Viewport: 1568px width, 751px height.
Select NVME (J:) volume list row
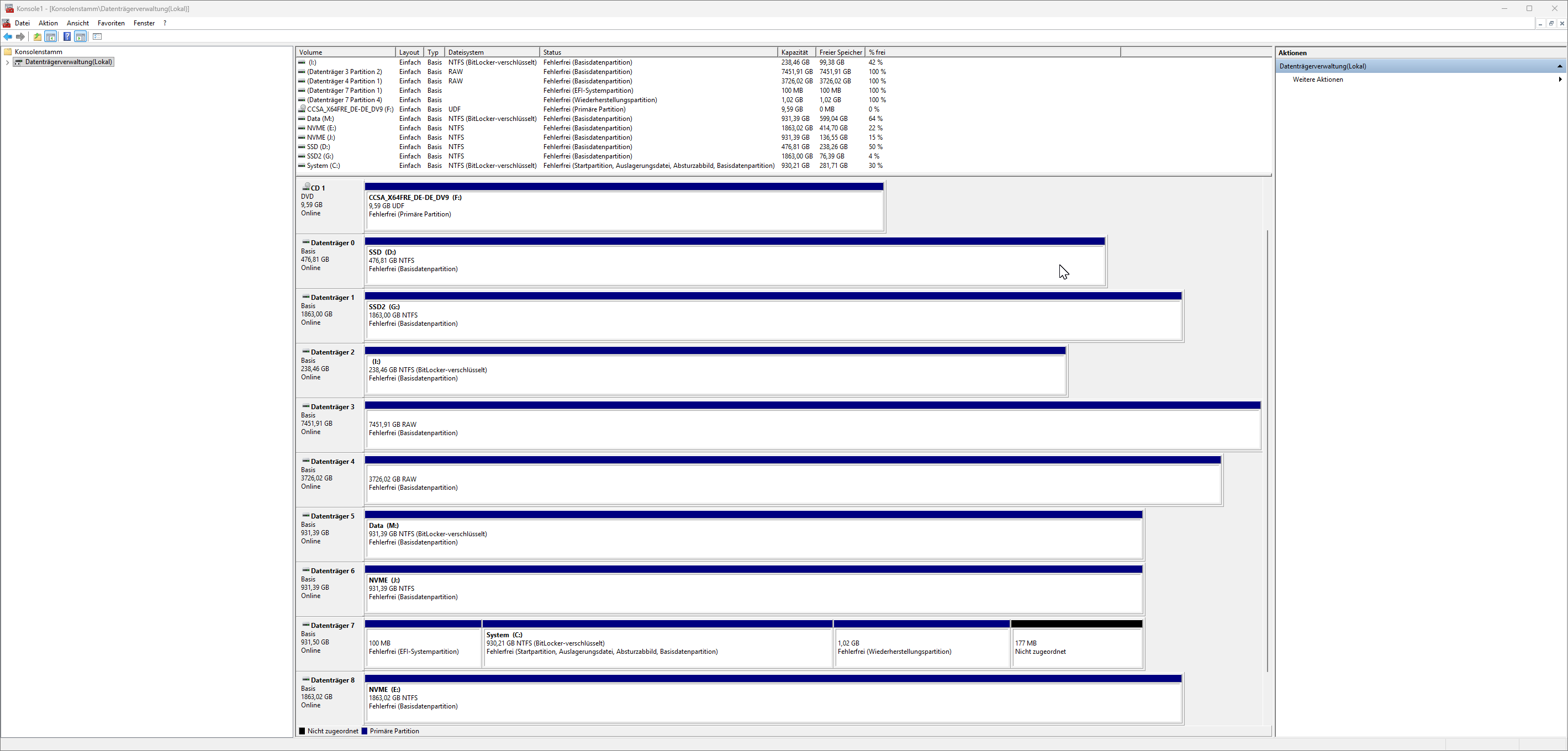[592, 137]
